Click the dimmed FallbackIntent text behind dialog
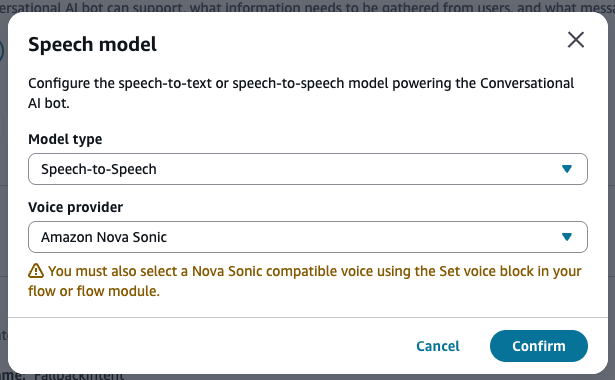Screen dimensions: 615x380 click(78, 376)
